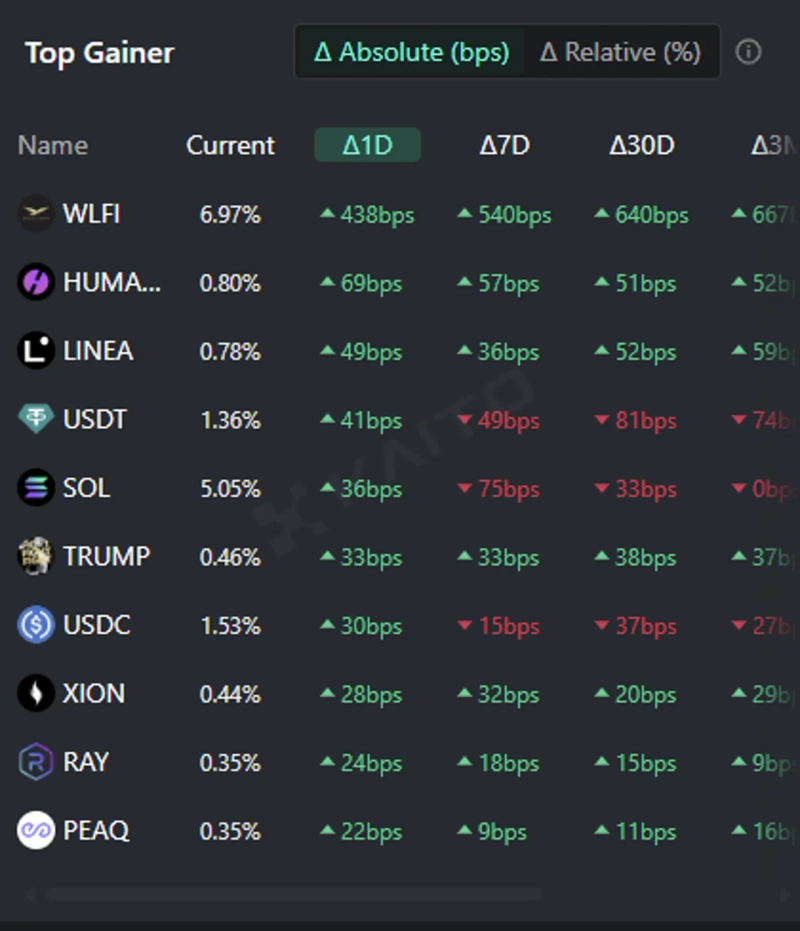Switch to Δ Absolute (bps) mode

tap(411, 52)
